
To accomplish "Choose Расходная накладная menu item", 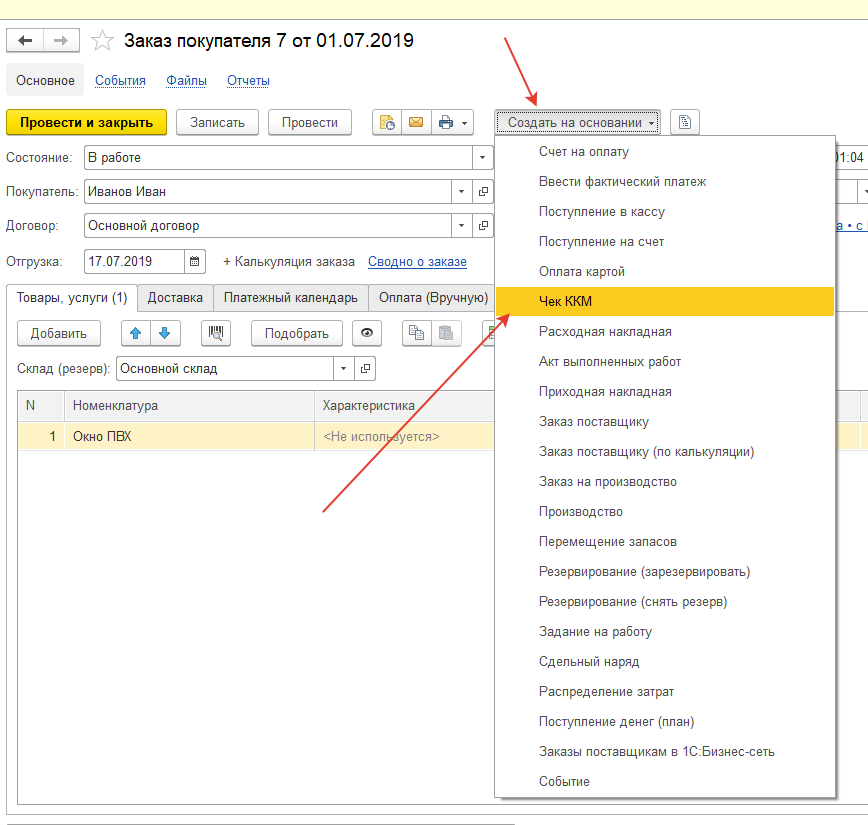I will coord(604,331).
